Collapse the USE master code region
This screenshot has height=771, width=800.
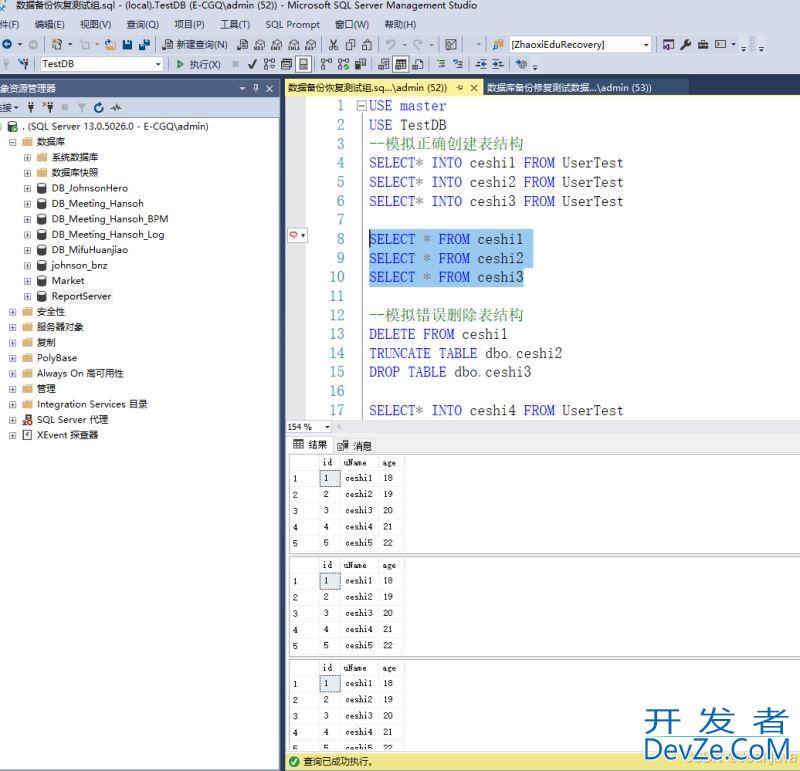pos(361,106)
